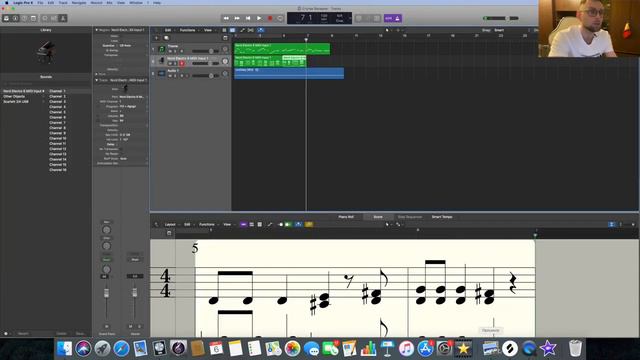Viewport: 640px width, 360px height.
Task: Open the Photos app from the Dock
Action: pos(292,349)
